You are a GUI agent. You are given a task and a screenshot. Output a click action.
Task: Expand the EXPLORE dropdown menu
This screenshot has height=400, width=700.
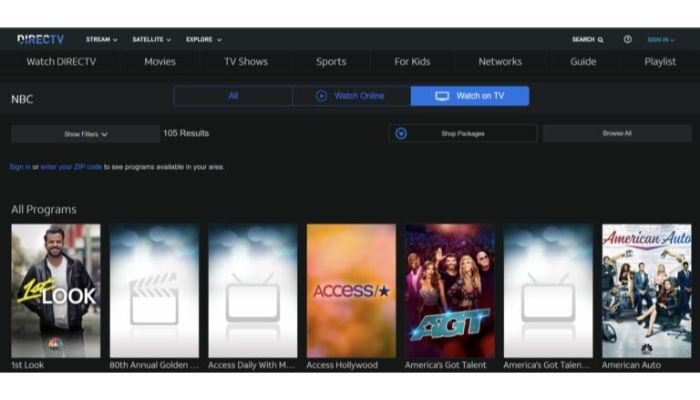(x=204, y=39)
